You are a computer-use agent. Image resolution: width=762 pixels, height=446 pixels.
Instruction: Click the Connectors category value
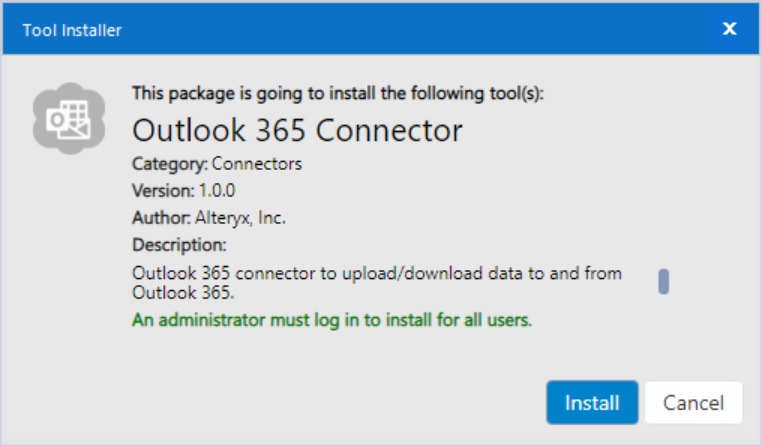257,164
